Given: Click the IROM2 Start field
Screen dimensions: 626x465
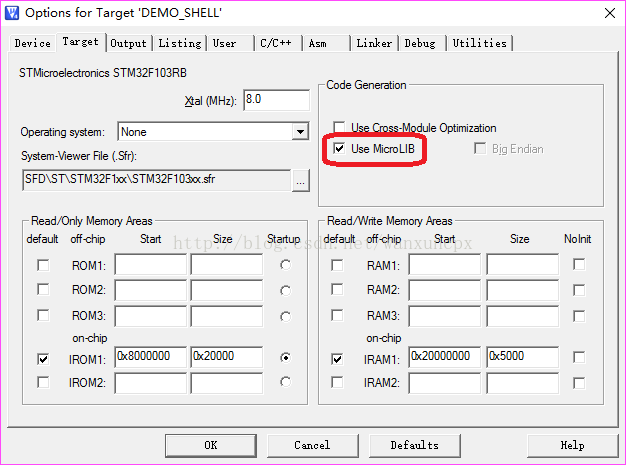Looking at the screenshot, I should point(151,383).
